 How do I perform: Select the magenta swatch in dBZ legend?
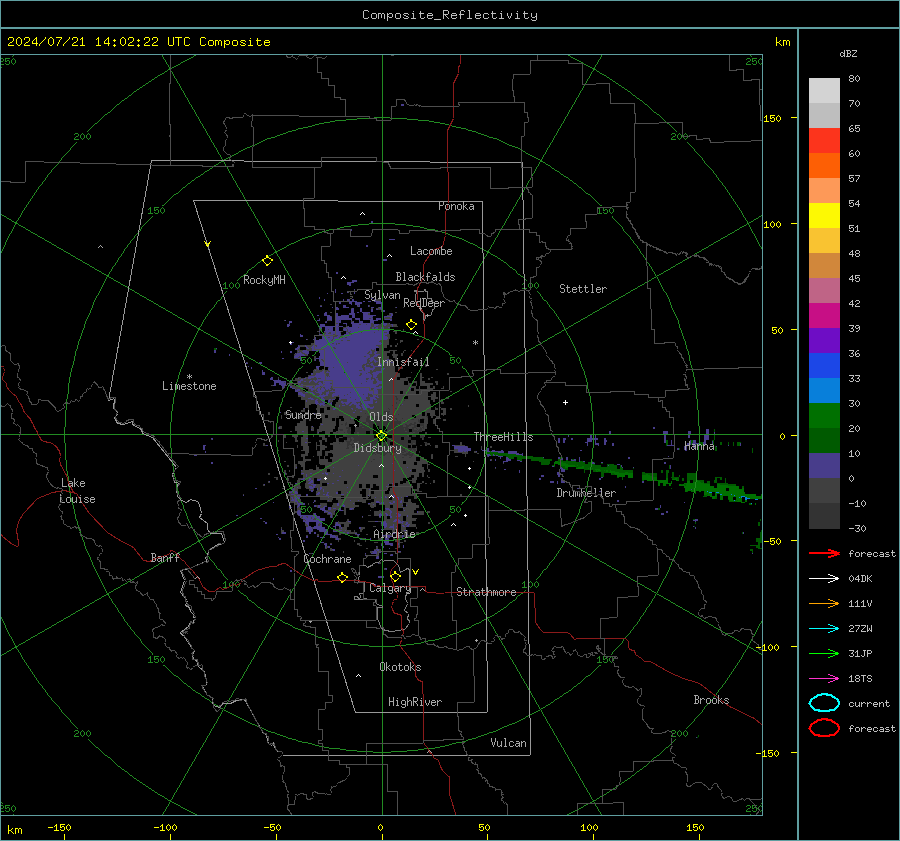(x=824, y=316)
